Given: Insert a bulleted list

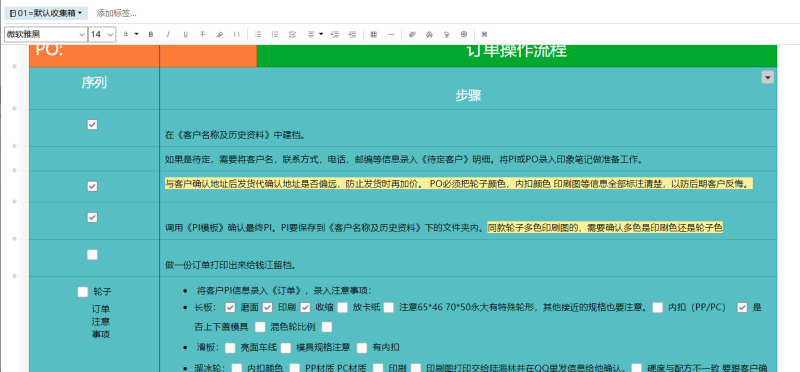Looking at the screenshot, I should pos(258,34).
